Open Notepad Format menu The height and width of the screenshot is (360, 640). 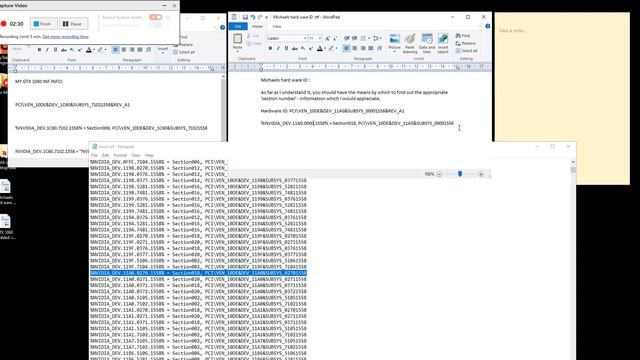(120, 155)
